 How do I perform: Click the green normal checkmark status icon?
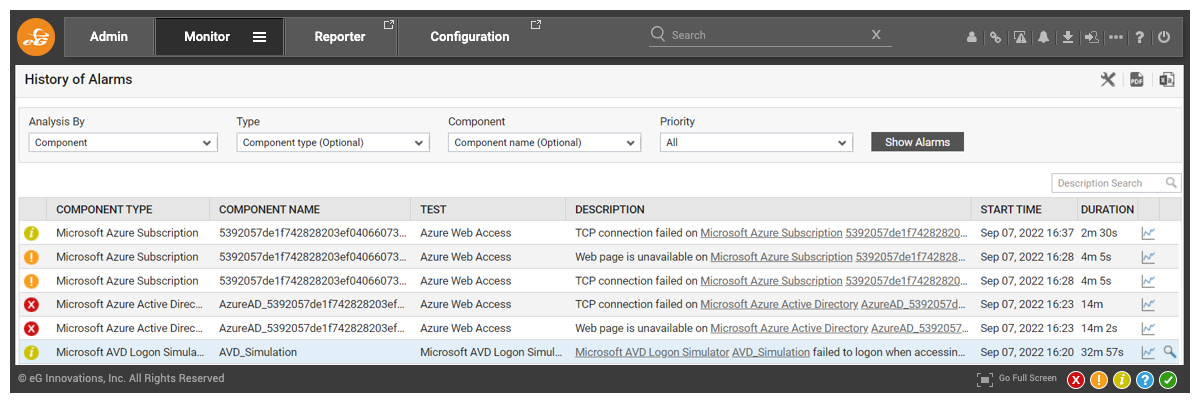pos(1168,380)
